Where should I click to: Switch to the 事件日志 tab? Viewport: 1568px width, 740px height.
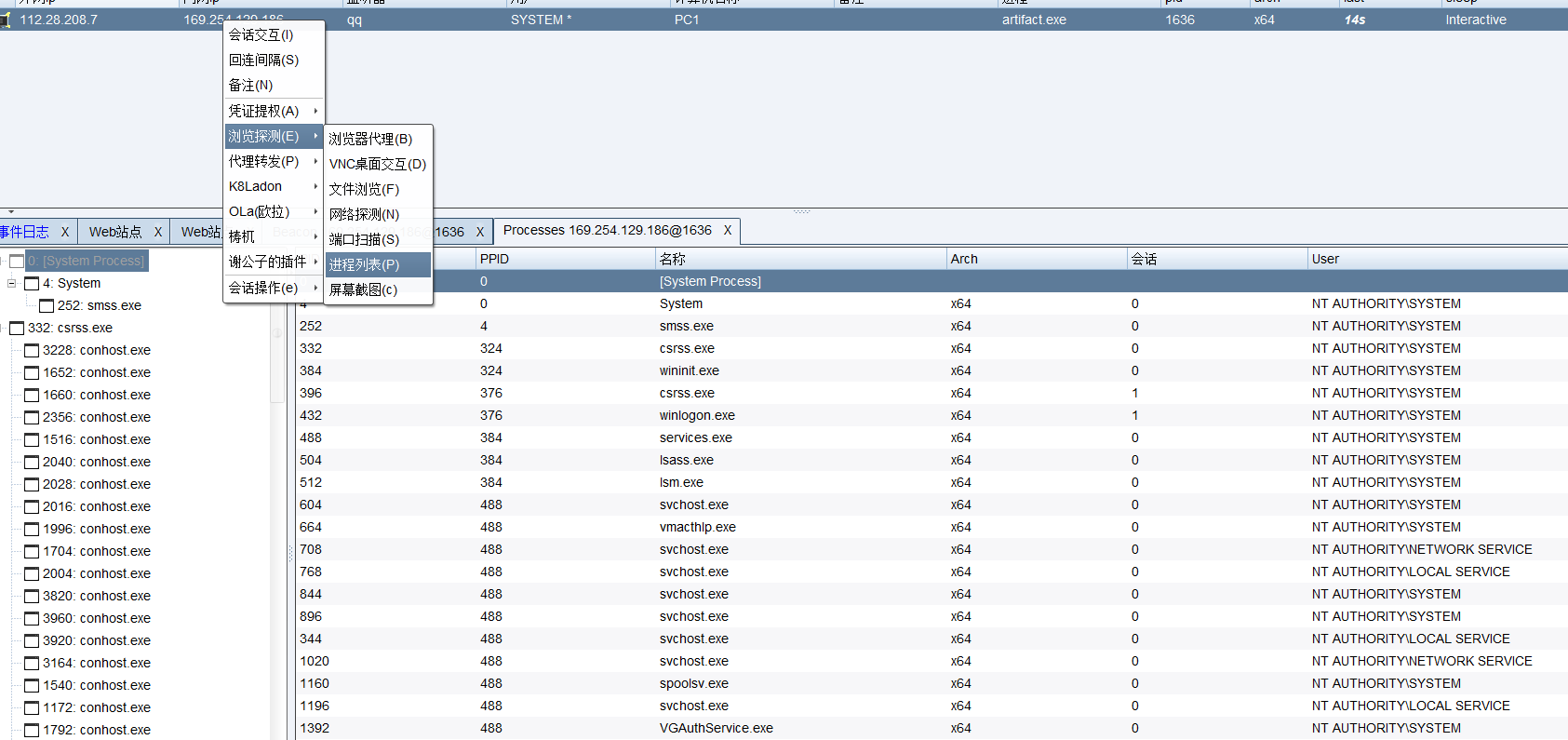click(x=24, y=232)
